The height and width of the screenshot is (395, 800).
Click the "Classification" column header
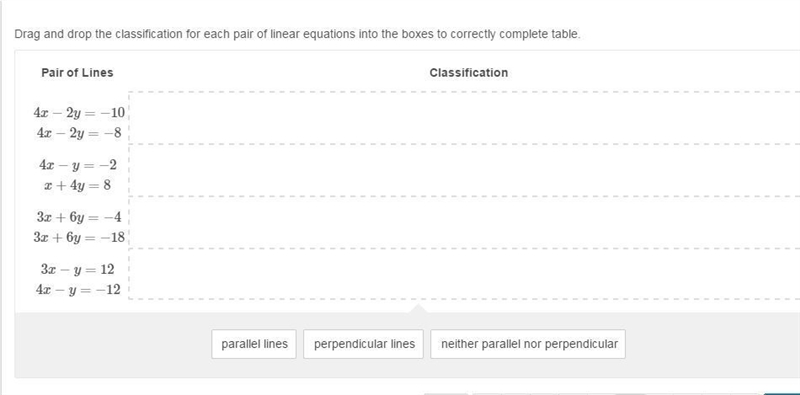click(x=468, y=72)
